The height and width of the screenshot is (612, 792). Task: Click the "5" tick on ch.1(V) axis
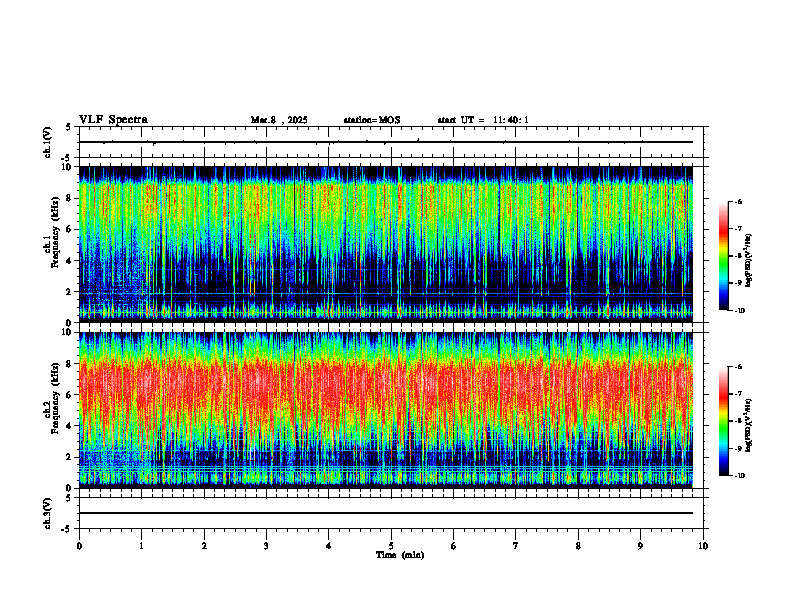68,127
